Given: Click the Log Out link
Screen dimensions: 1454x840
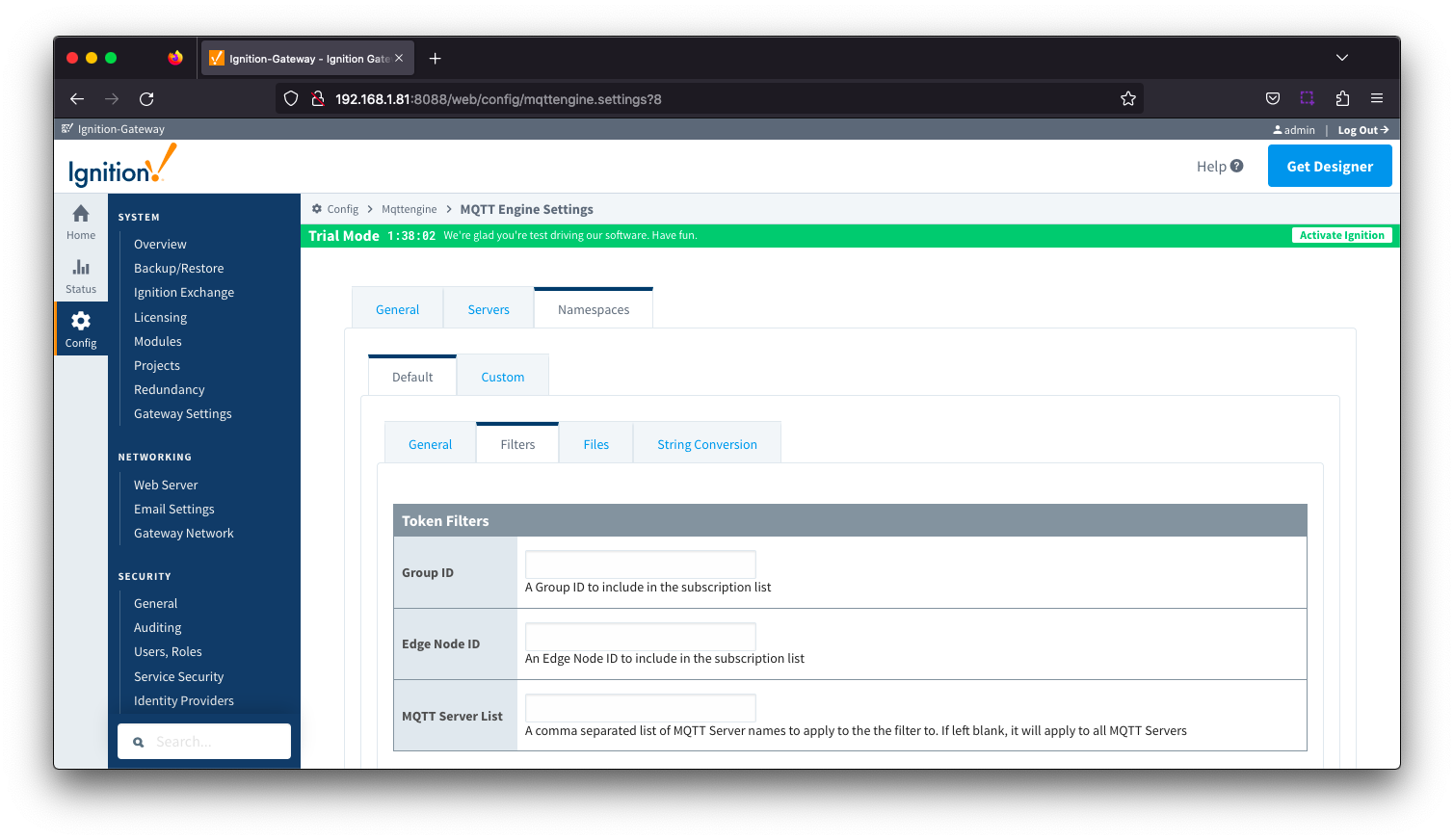Looking at the screenshot, I should point(1362,130).
